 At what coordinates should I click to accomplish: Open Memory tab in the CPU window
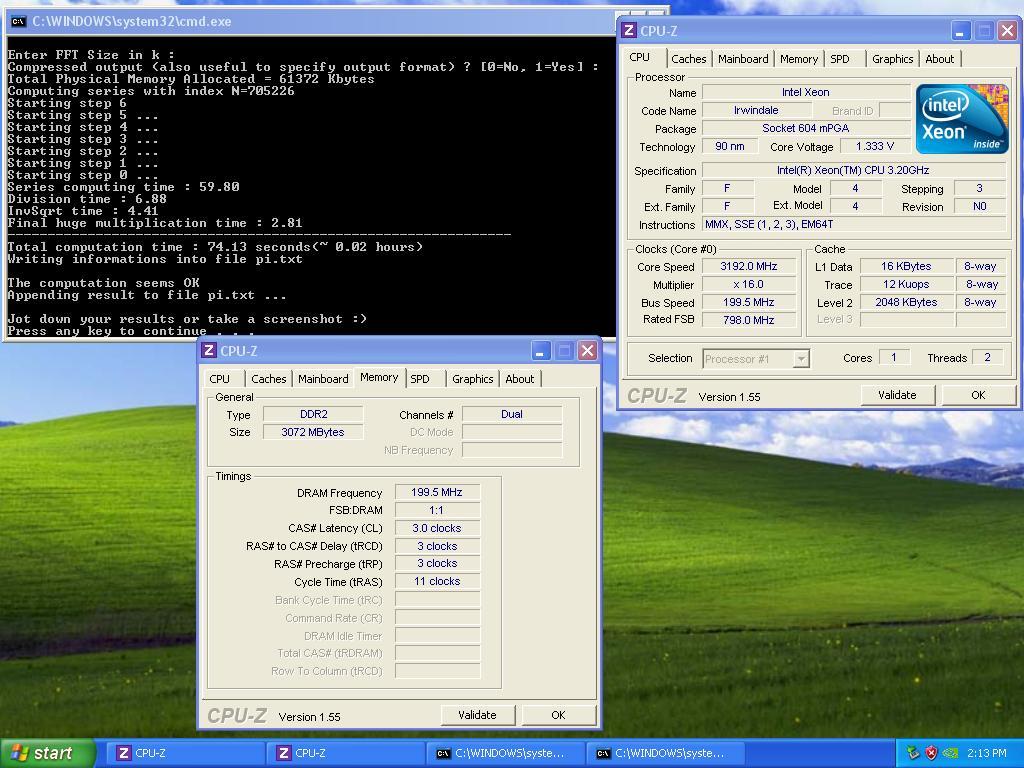click(x=799, y=59)
